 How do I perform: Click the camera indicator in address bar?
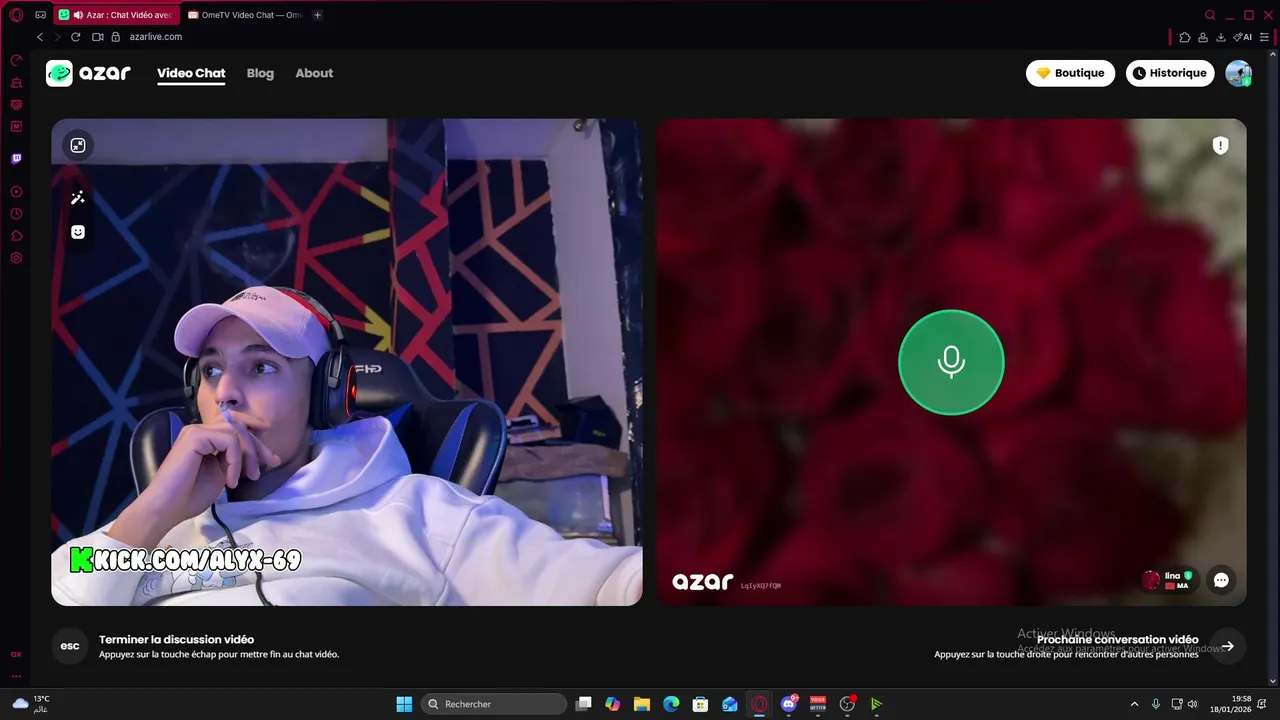(x=98, y=37)
